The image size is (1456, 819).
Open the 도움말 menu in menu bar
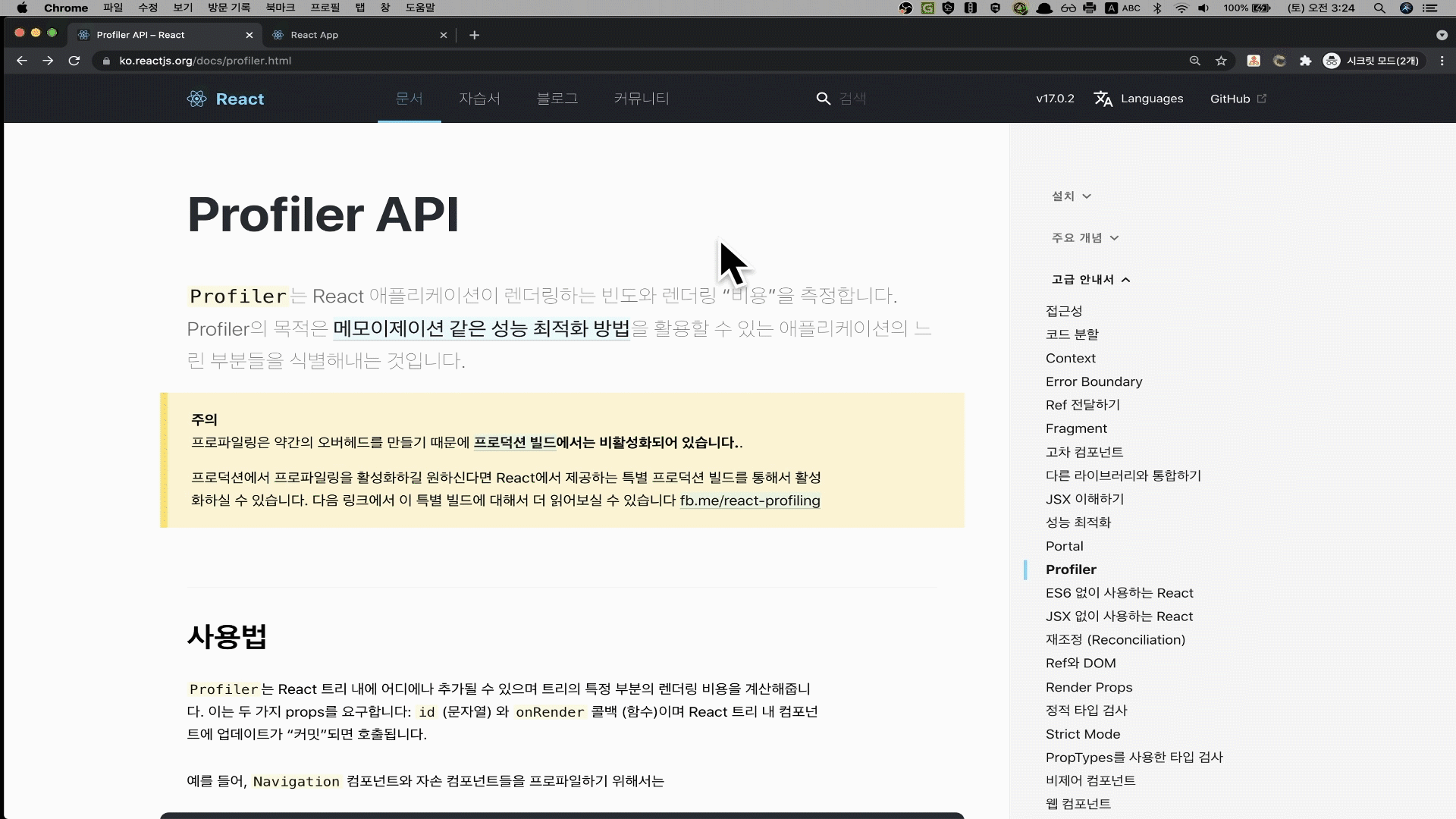click(x=420, y=8)
